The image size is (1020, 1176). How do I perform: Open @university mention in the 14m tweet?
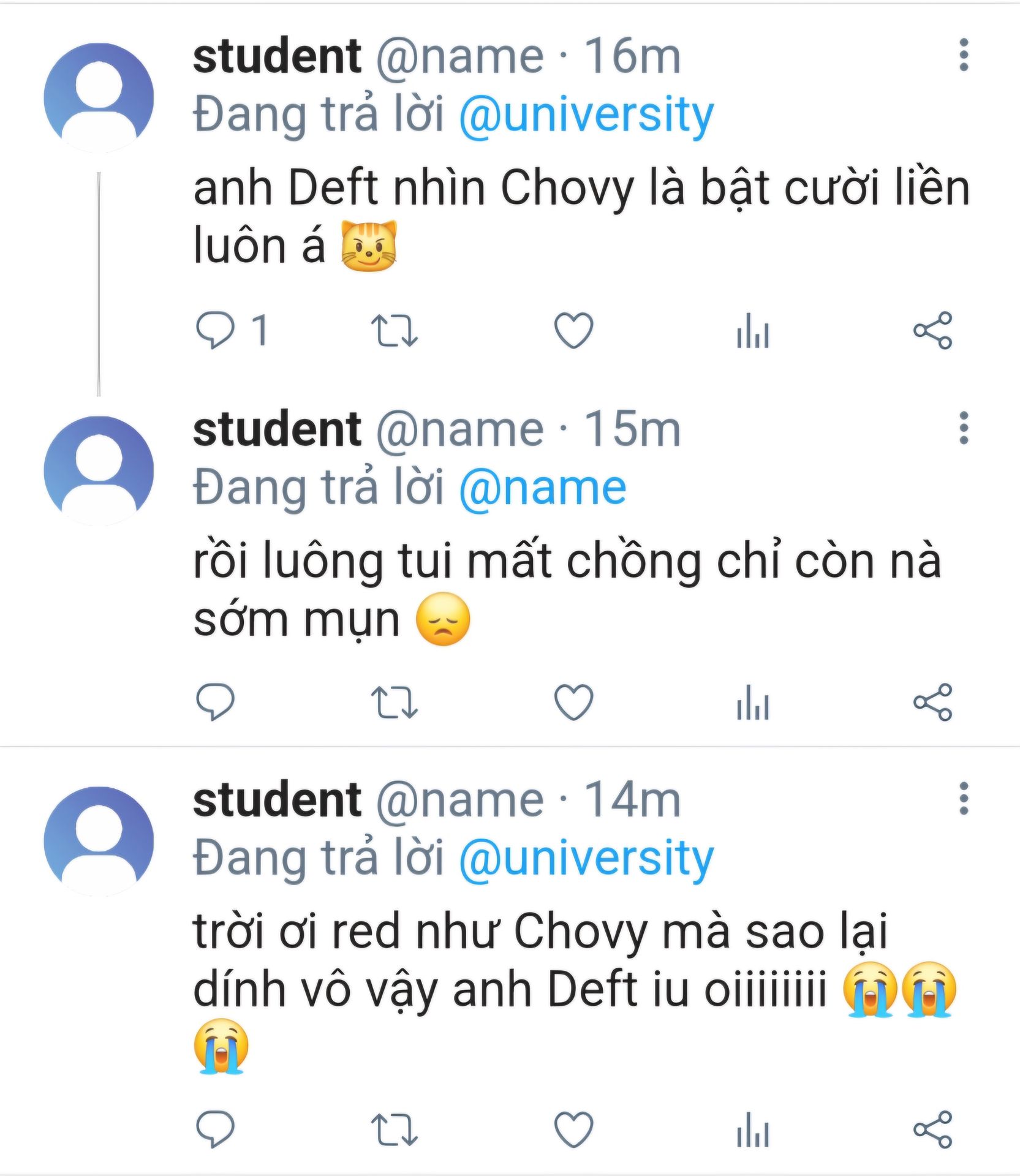coord(586,858)
